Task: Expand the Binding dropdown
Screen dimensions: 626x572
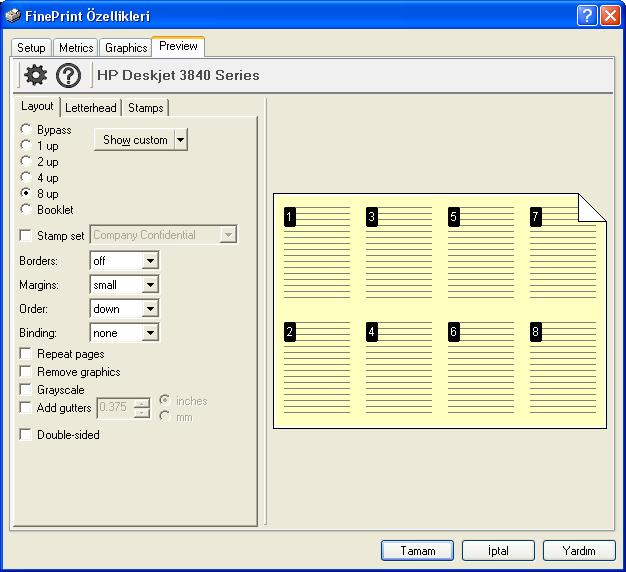Action: click(150, 333)
